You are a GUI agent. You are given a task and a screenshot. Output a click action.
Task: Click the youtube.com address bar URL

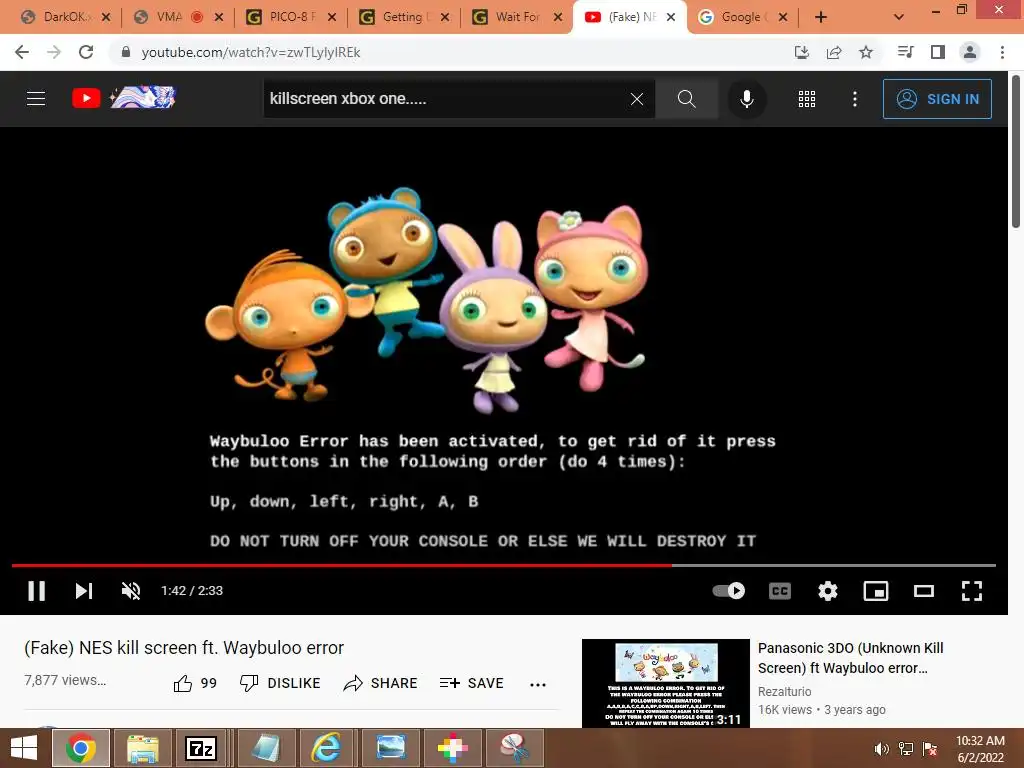tap(251, 52)
